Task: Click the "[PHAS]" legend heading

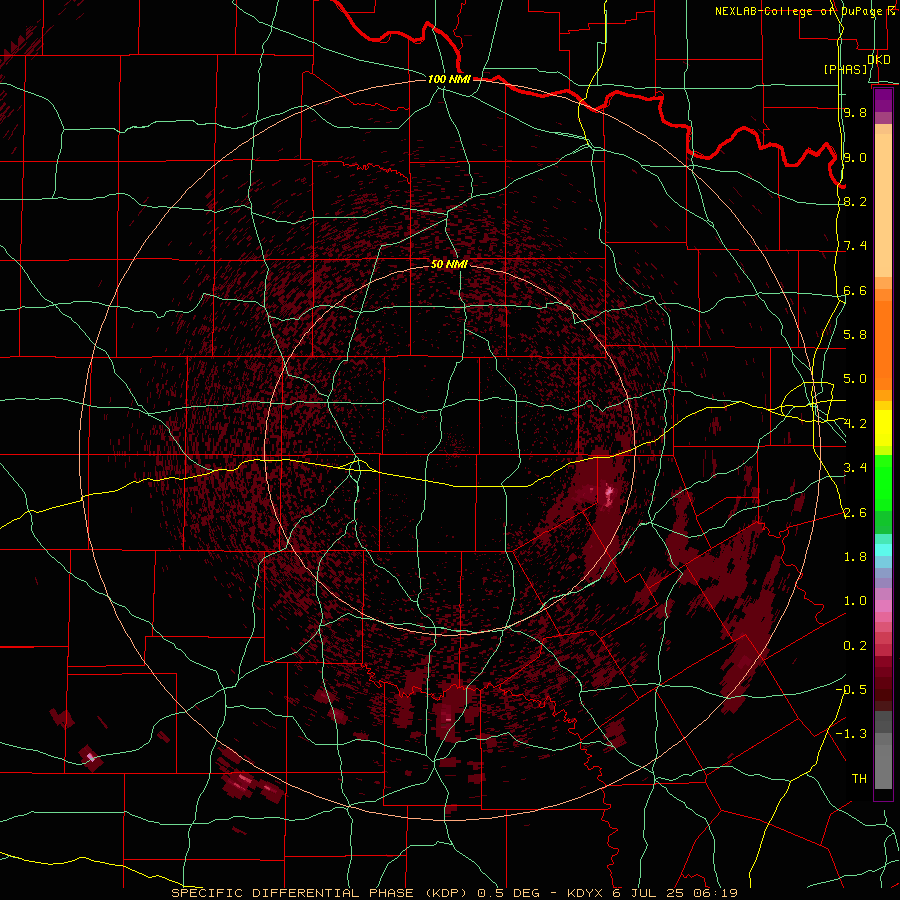Action: pos(845,69)
